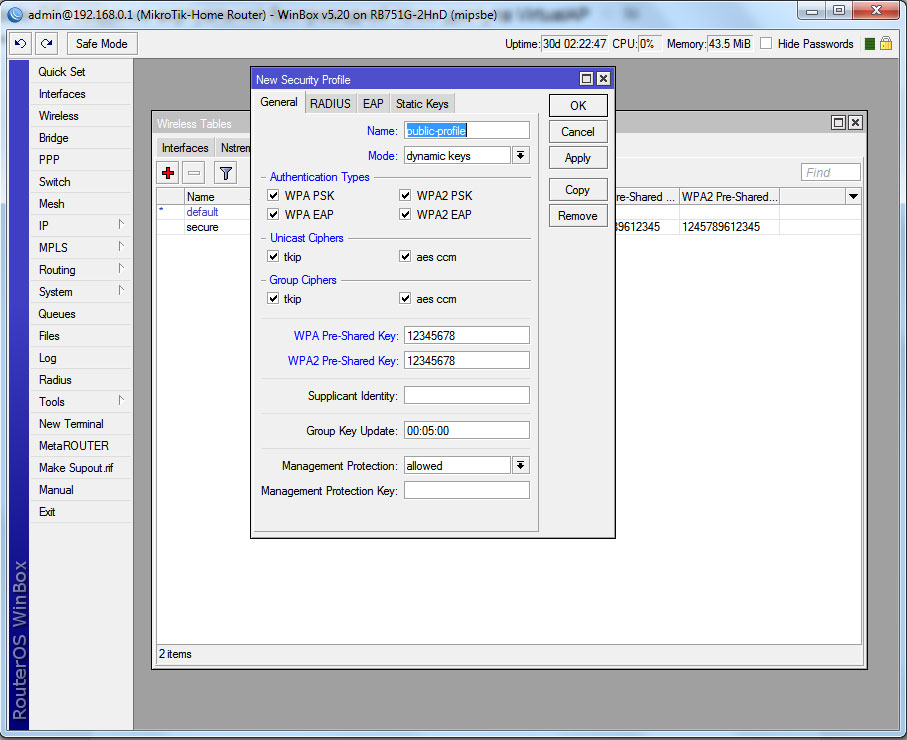Screen dimensions: 907x740
Task: Open the Static Keys tab
Action: [x=422, y=104]
